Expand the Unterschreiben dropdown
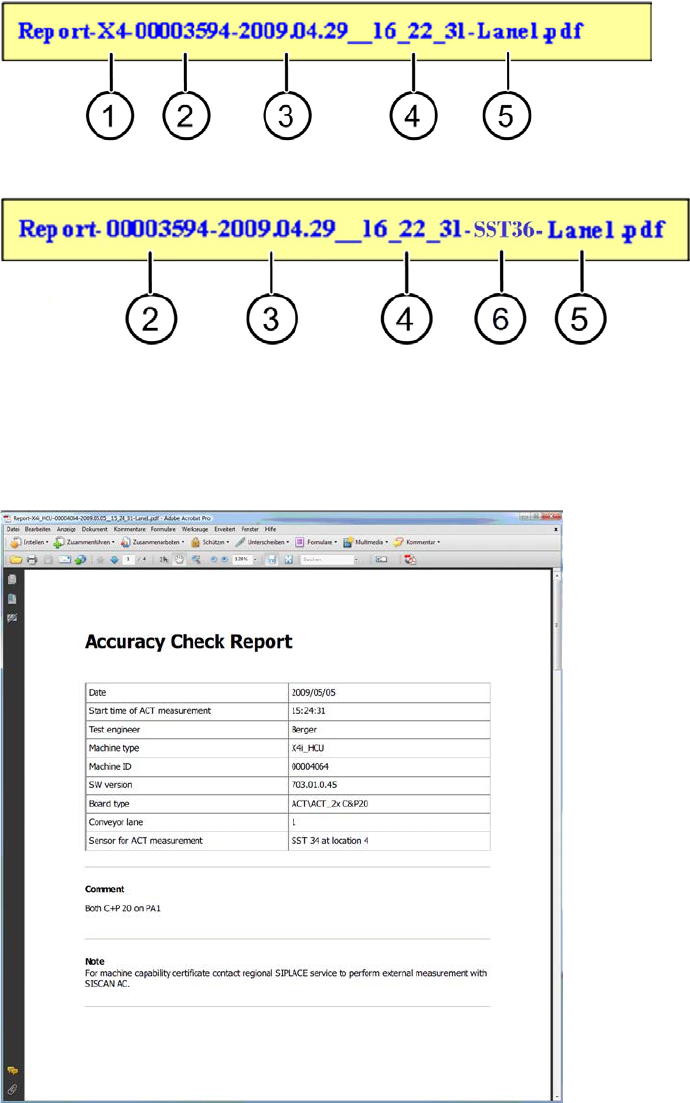Image resolution: width=690 pixels, height=1103 pixels. point(288,542)
